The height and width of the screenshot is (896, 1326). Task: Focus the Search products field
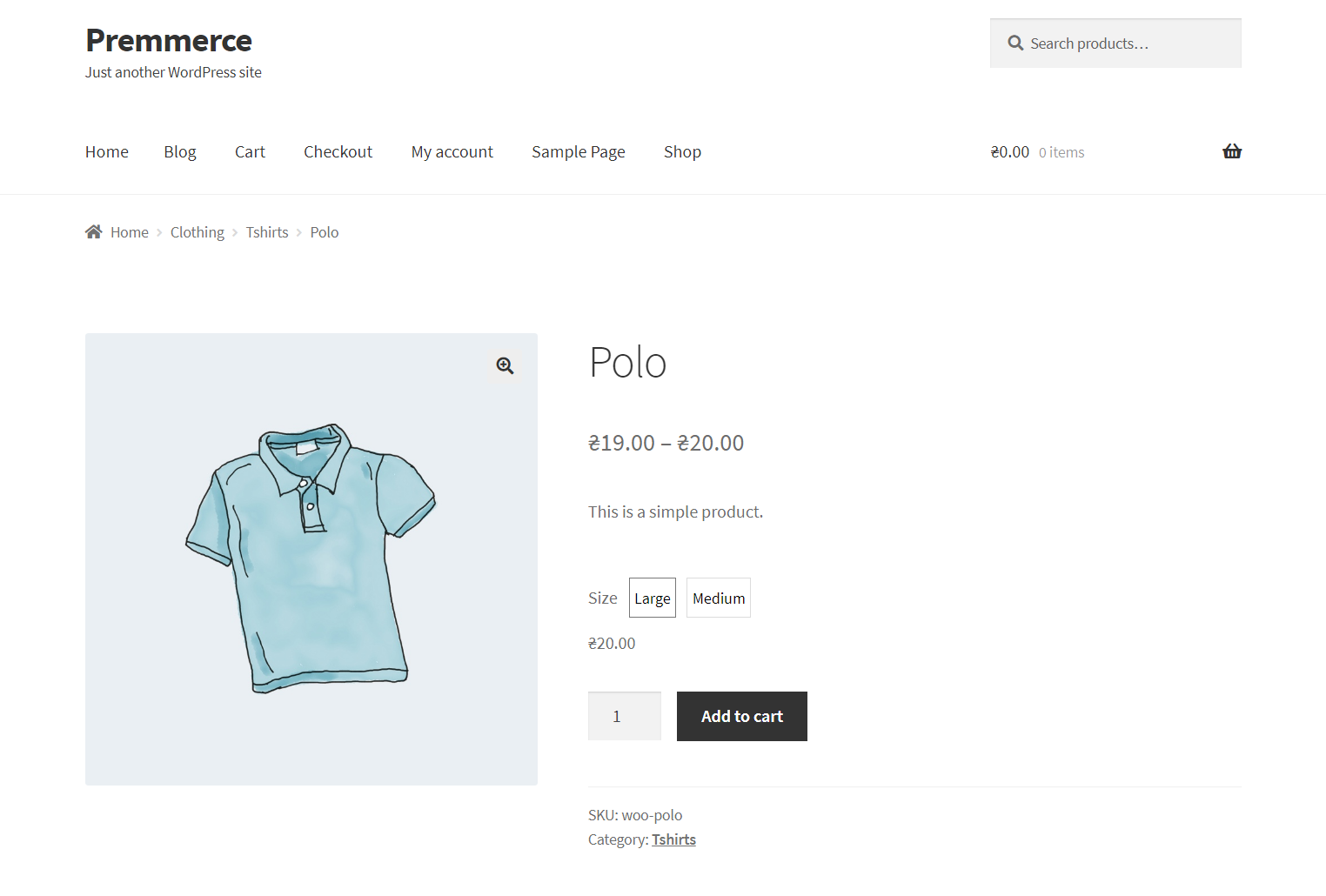[x=1115, y=43]
